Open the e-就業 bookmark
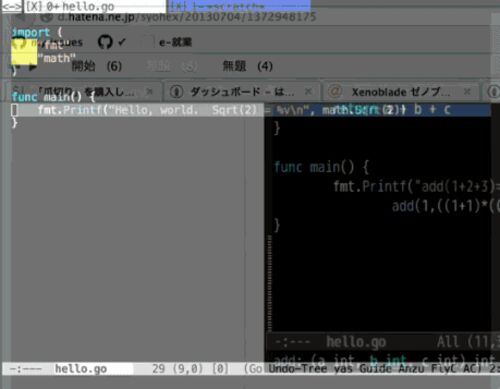Viewport: 500px width, 389px height. [175, 42]
